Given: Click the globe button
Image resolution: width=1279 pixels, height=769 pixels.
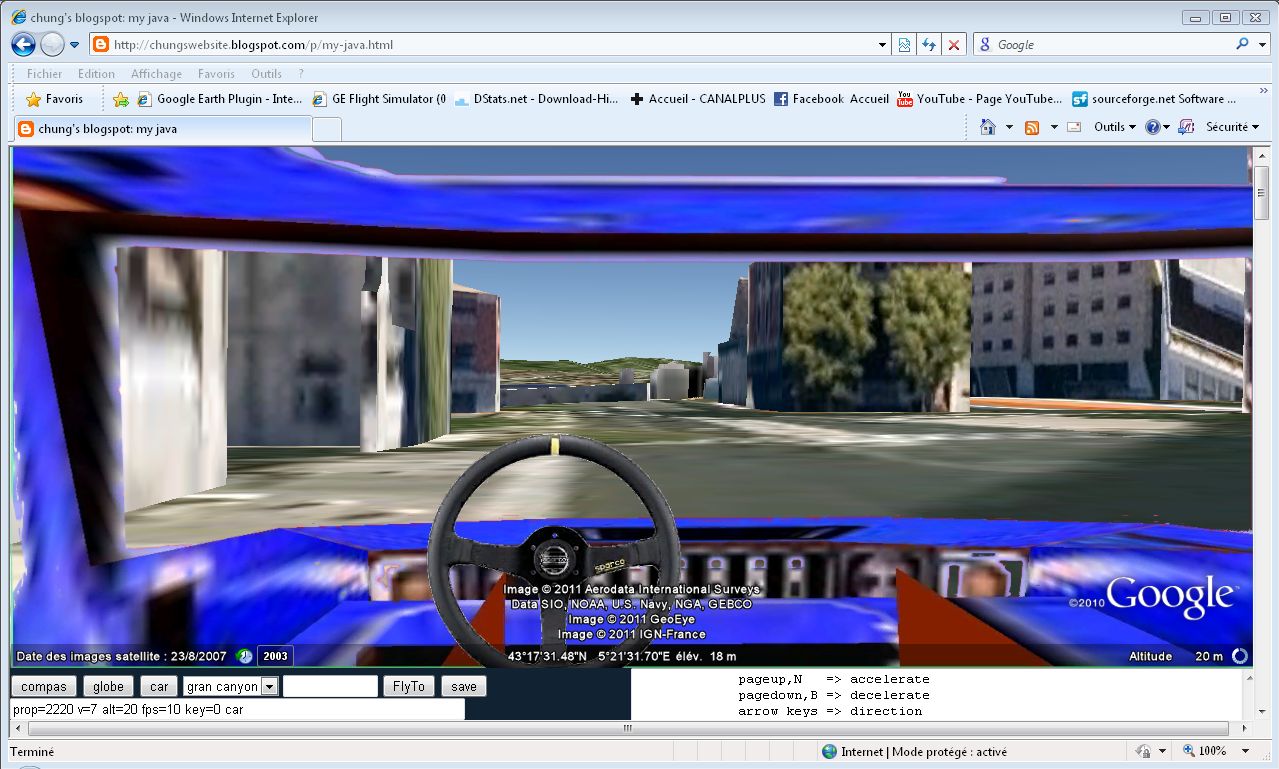Looking at the screenshot, I should pos(108,686).
